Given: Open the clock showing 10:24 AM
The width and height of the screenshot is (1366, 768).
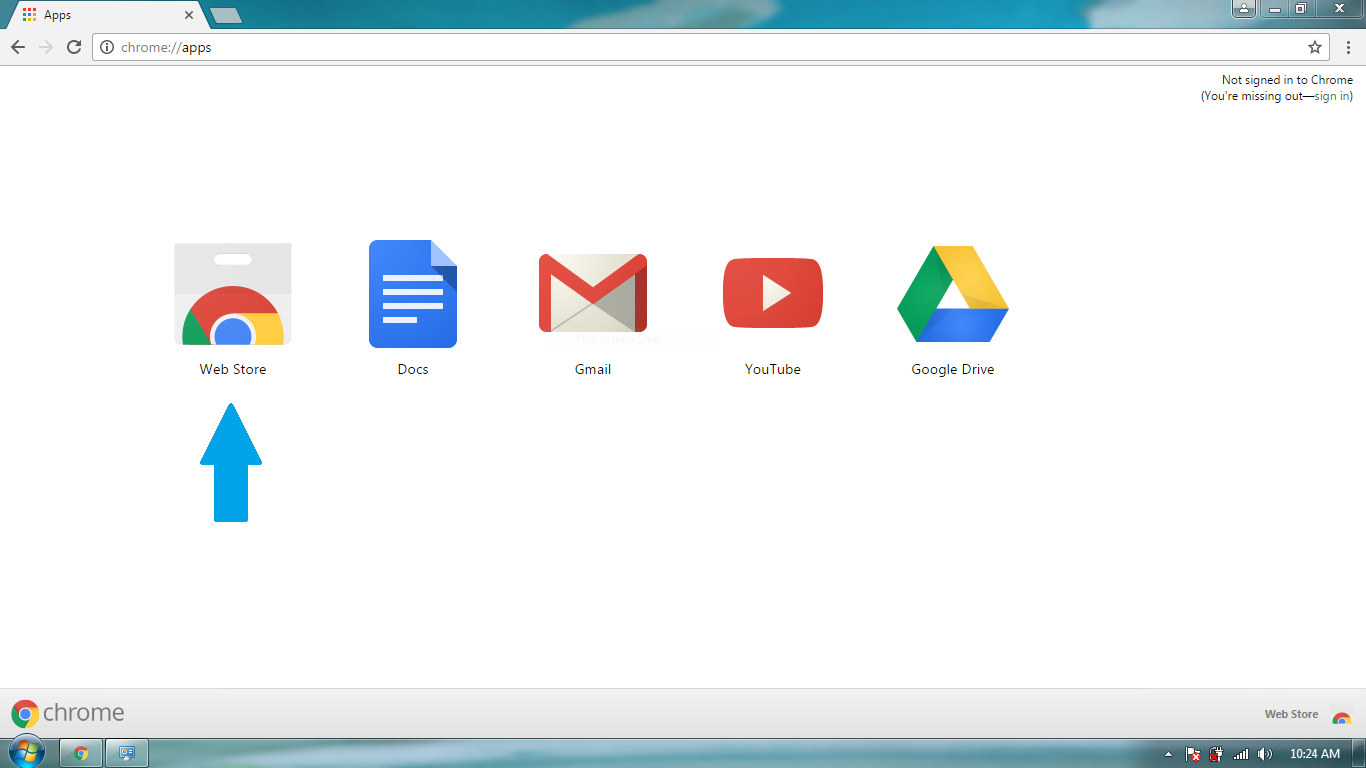Looking at the screenshot, I should (1315, 754).
